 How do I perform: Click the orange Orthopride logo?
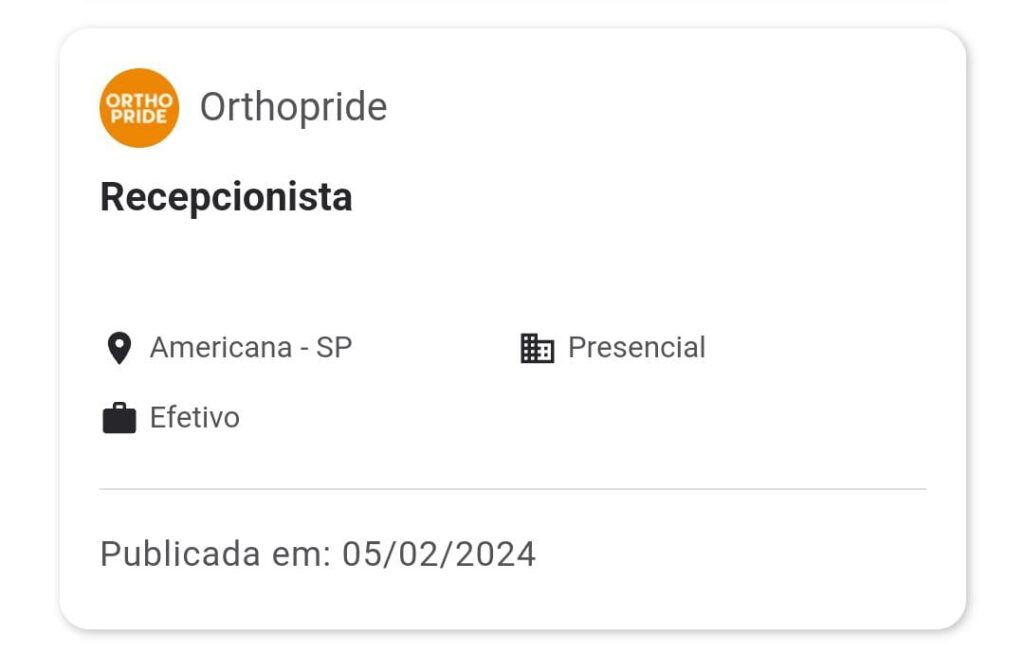(x=139, y=108)
